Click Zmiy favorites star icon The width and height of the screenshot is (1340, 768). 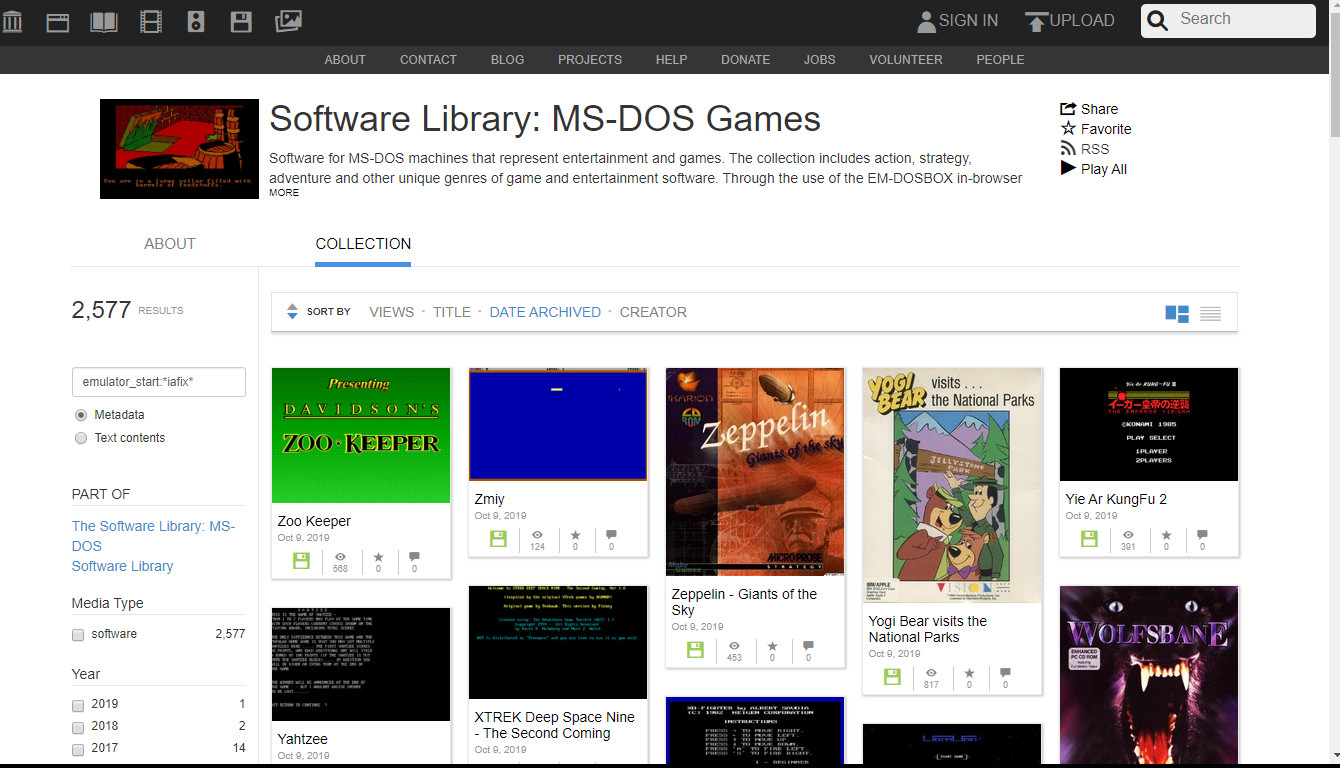pyautogui.click(x=575, y=537)
